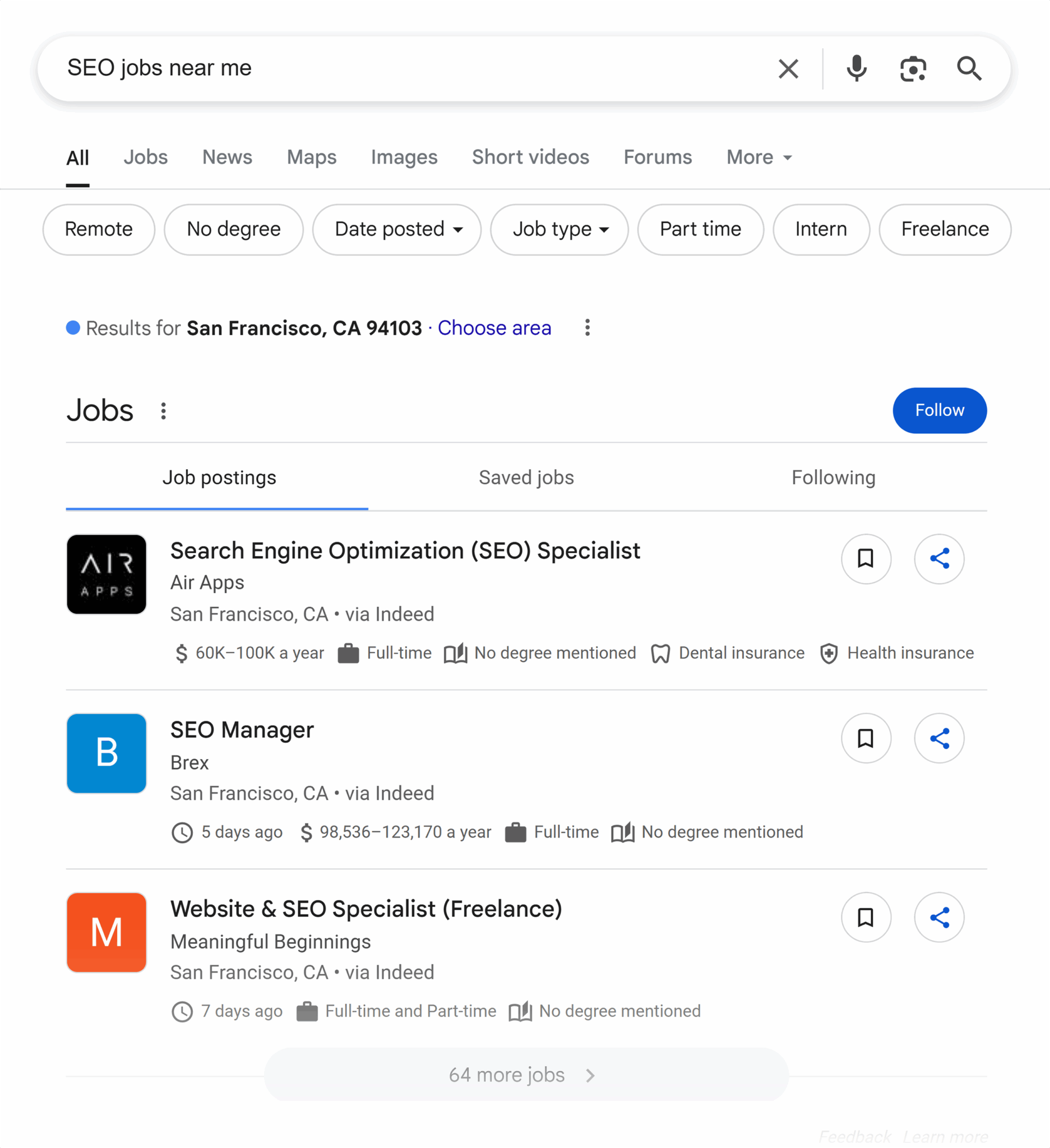Open the Choose area link
This screenshot has width=1050, height=1148.
[494, 328]
